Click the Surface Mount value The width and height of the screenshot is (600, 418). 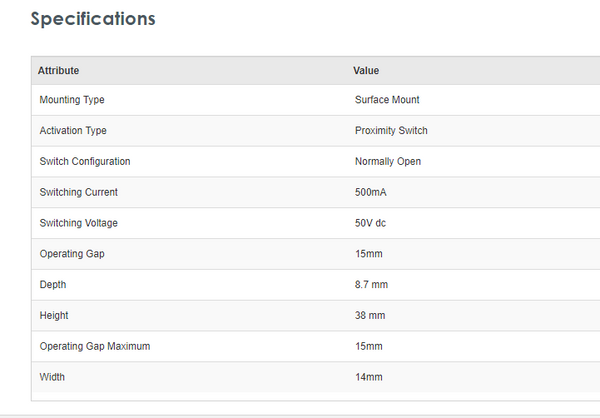tap(387, 100)
